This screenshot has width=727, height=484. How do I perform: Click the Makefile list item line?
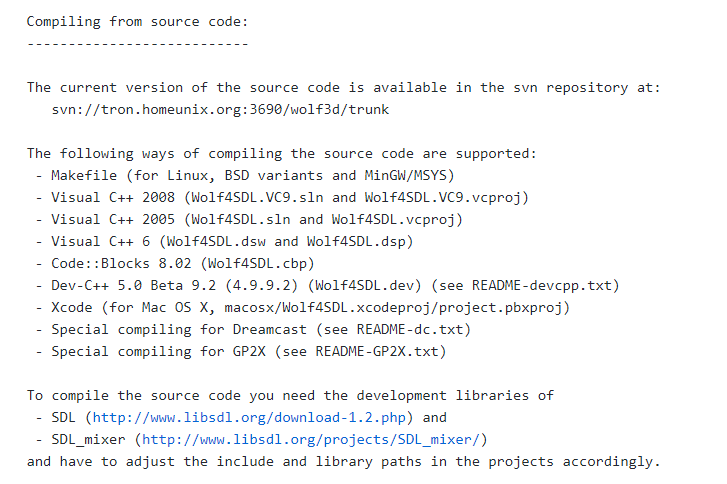[x=245, y=176]
